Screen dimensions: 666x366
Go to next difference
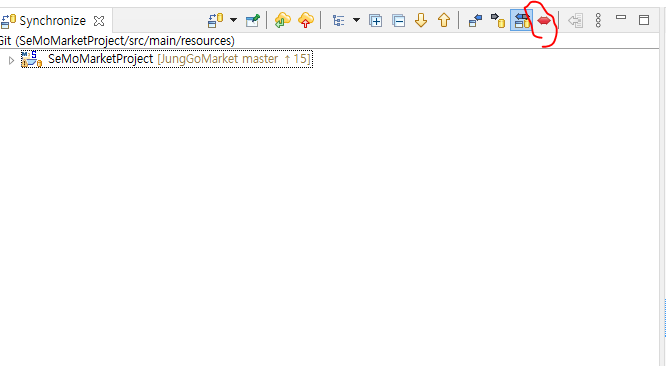(421, 20)
